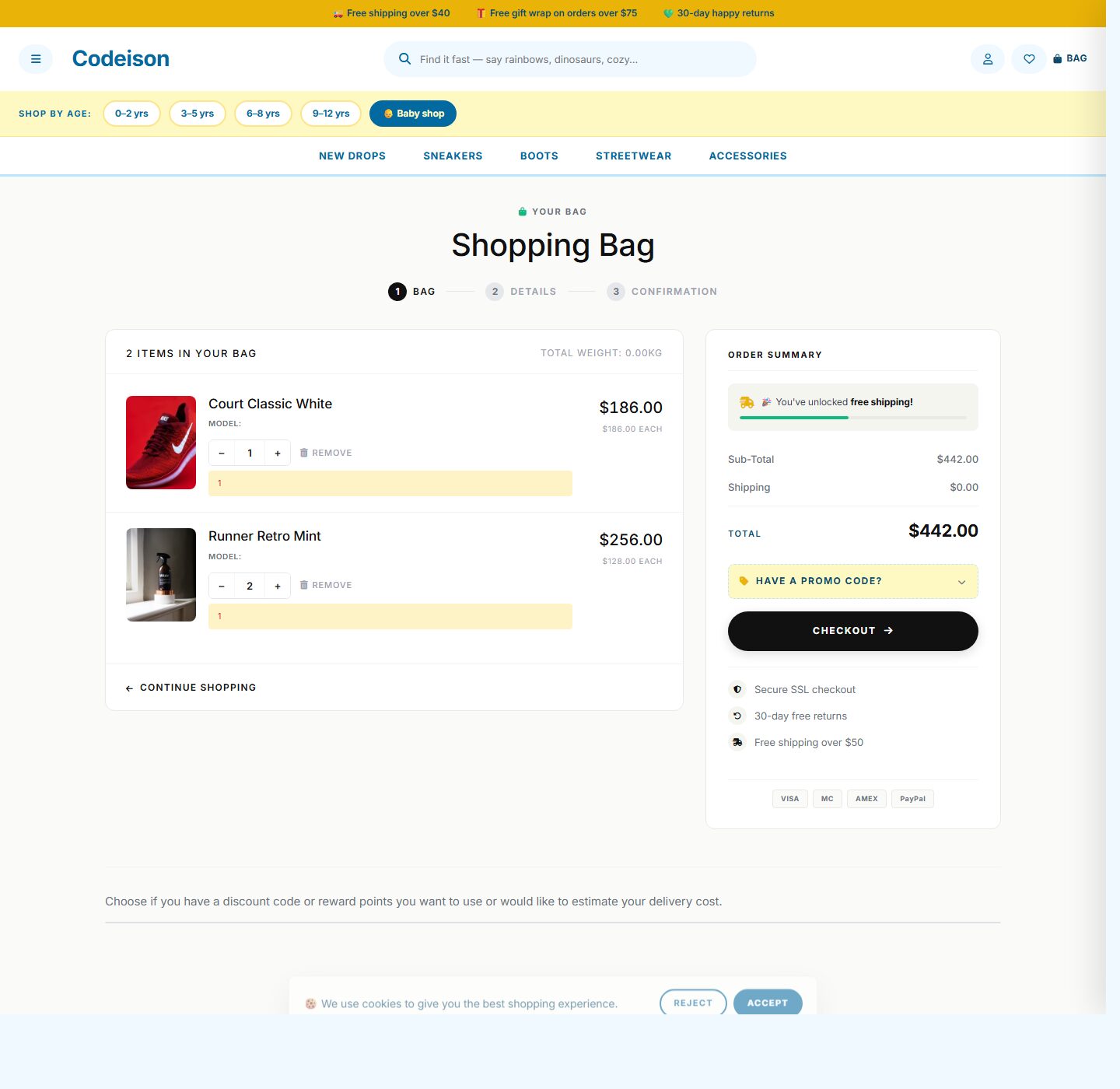Decrease Court Classic White quantity with minus

click(x=222, y=452)
